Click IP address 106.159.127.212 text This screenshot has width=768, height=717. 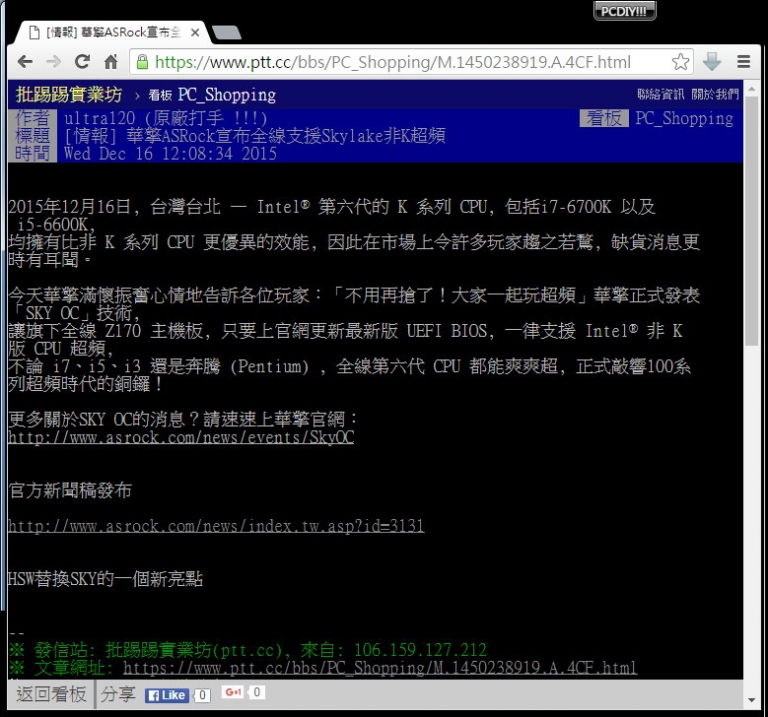(420, 650)
